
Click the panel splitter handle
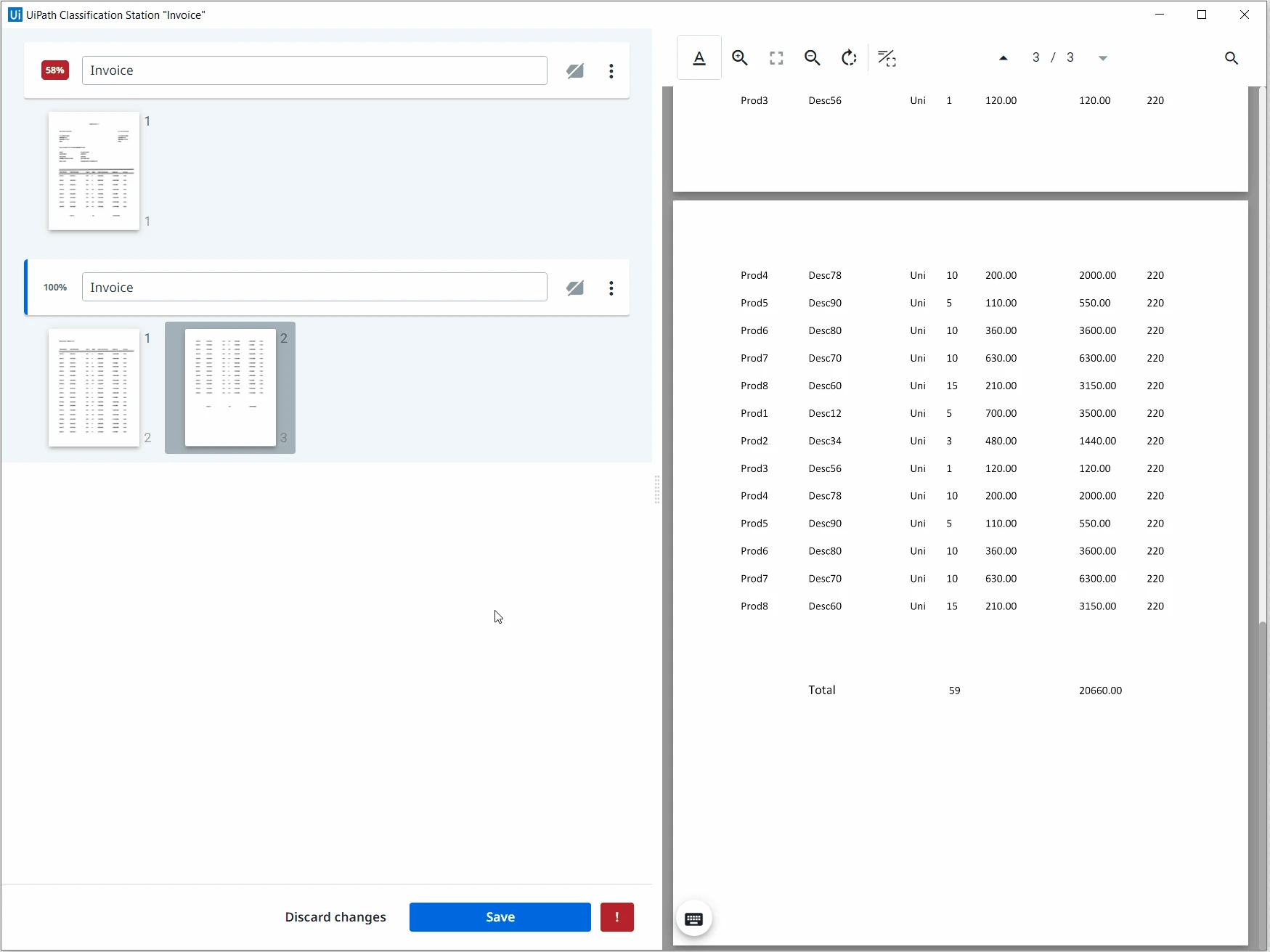657,489
